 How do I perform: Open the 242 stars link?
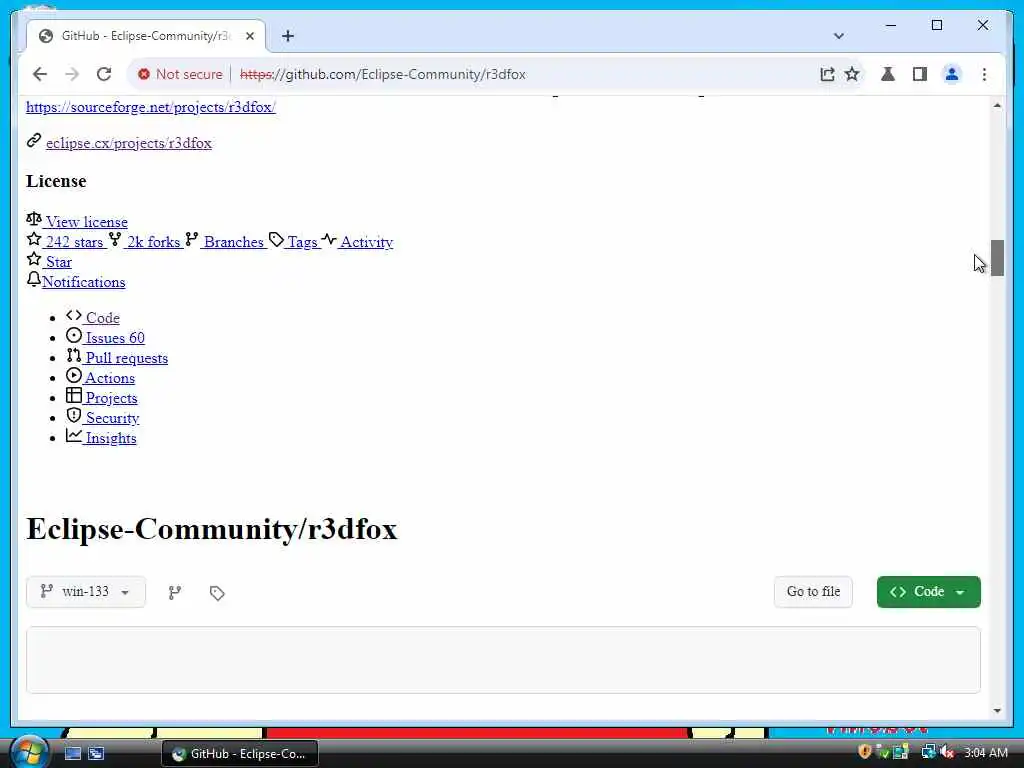[74, 242]
